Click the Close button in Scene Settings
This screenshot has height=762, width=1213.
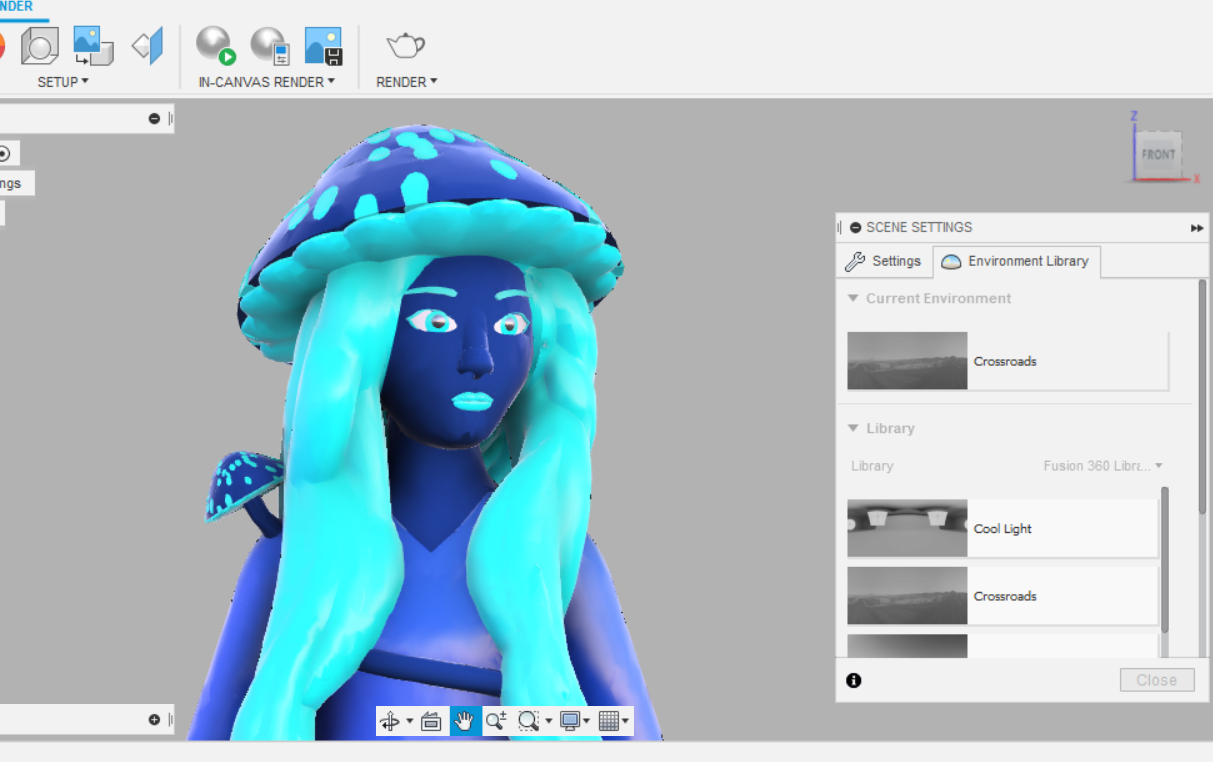(1156, 679)
